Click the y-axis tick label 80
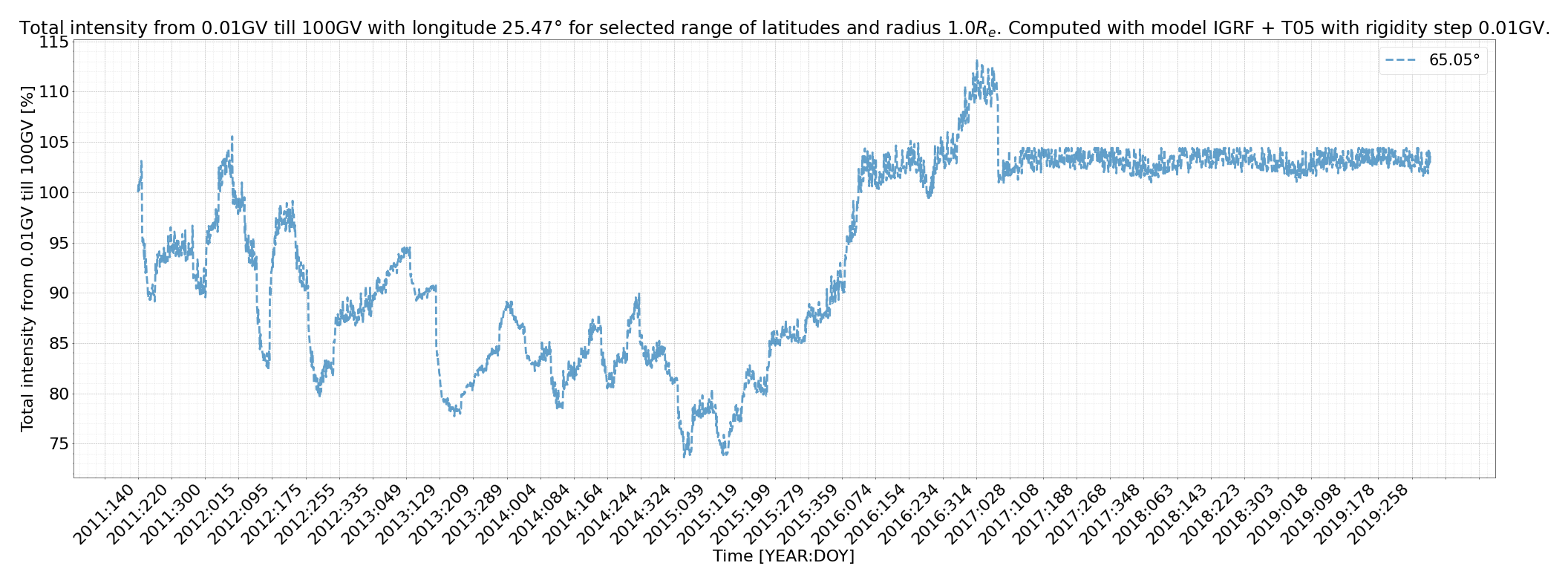This screenshot has width=1568, height=583. (59, 394)
